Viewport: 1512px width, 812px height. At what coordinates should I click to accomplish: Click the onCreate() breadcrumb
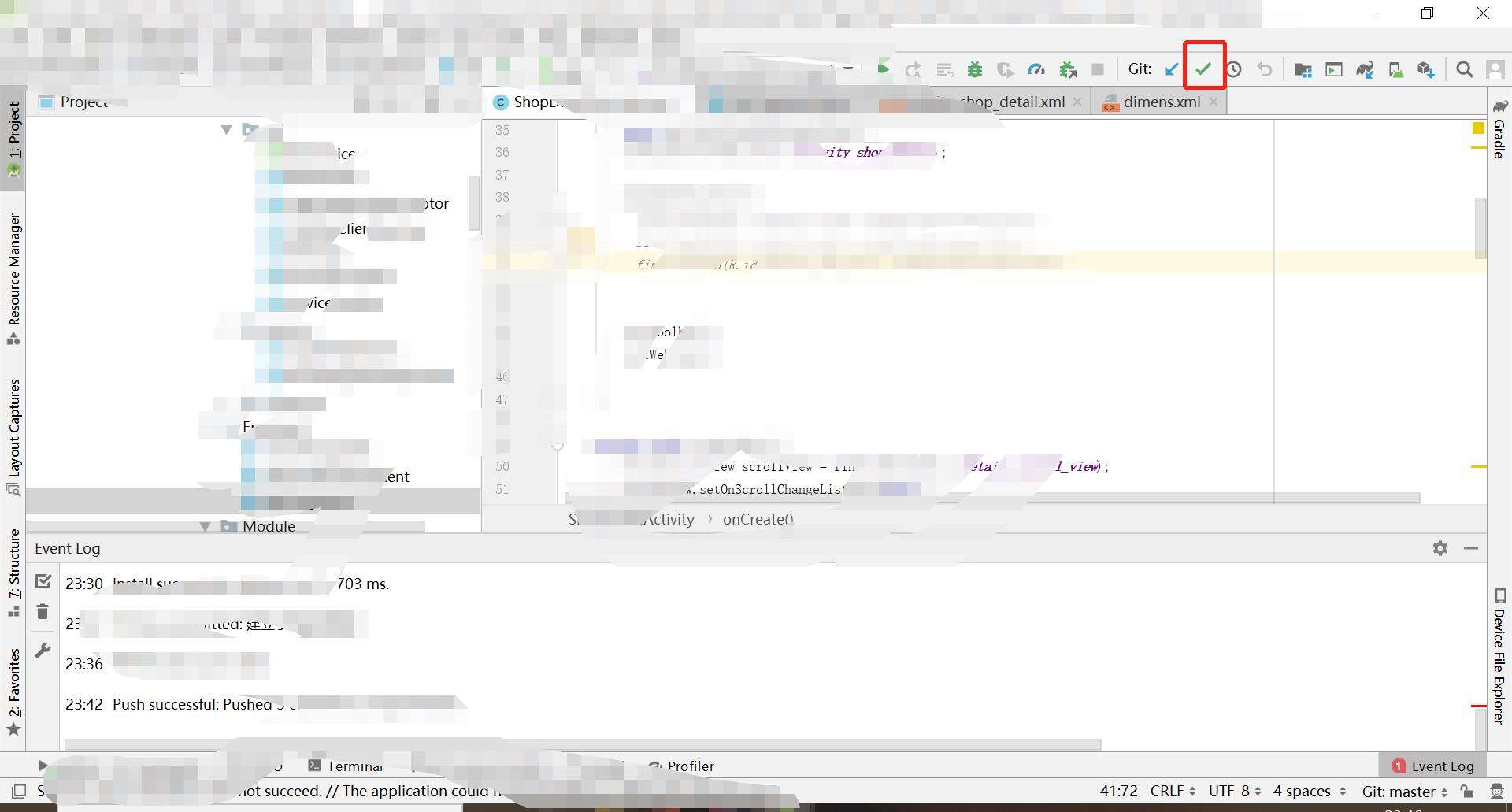pyautogui.click(x=758, y=520)
